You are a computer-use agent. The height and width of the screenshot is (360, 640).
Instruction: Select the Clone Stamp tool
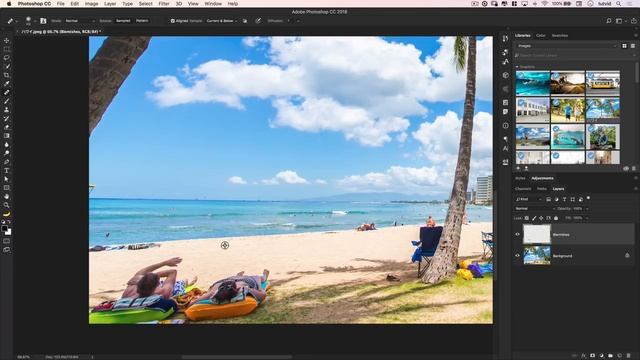click(7, 110)
